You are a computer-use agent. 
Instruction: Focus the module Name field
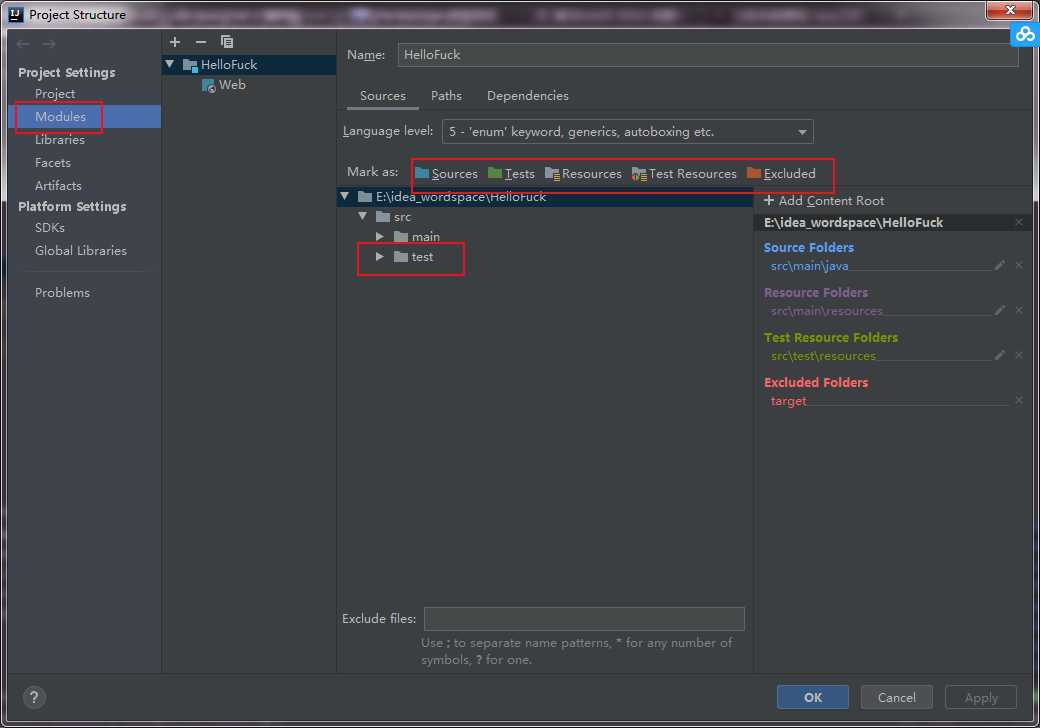point(708,55)
